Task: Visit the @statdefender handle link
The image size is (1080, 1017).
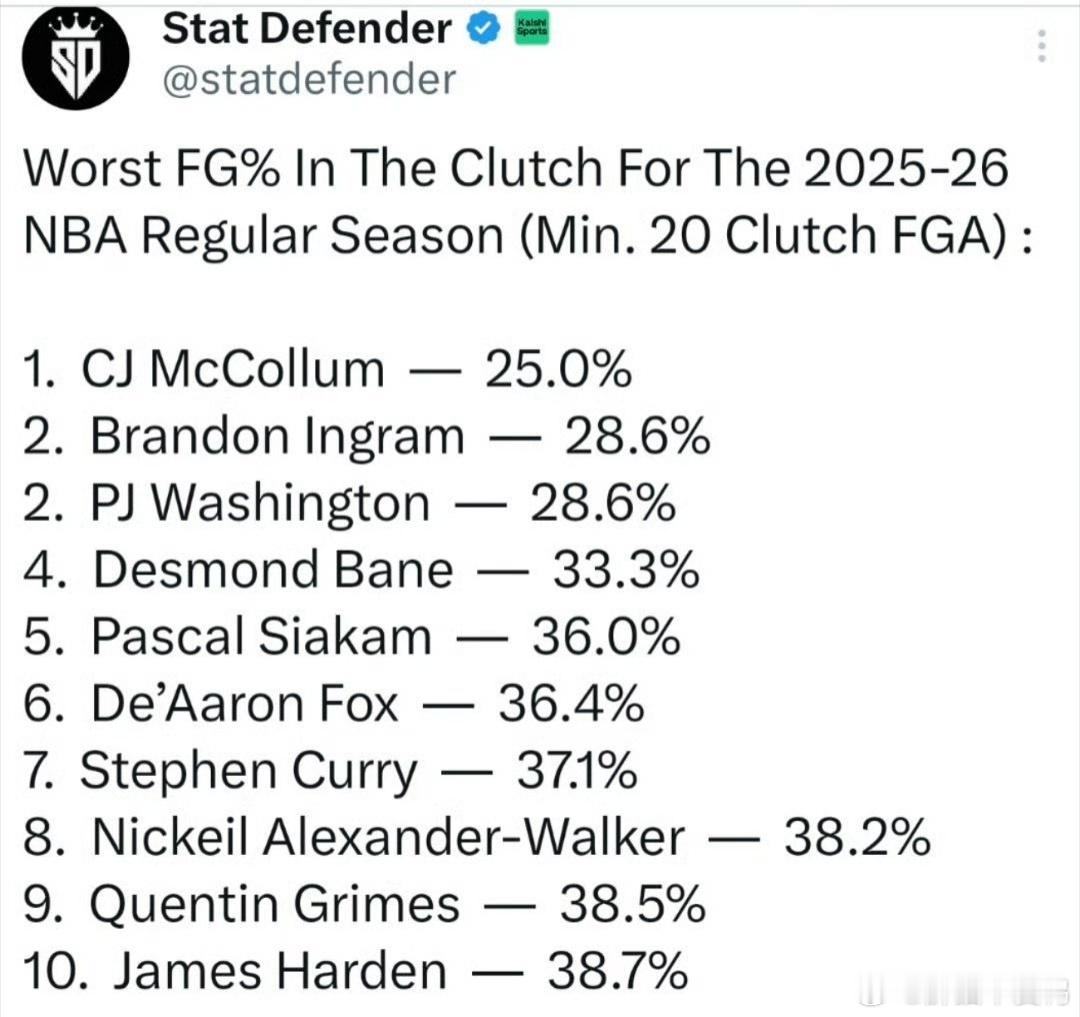Action: (308, 79)
